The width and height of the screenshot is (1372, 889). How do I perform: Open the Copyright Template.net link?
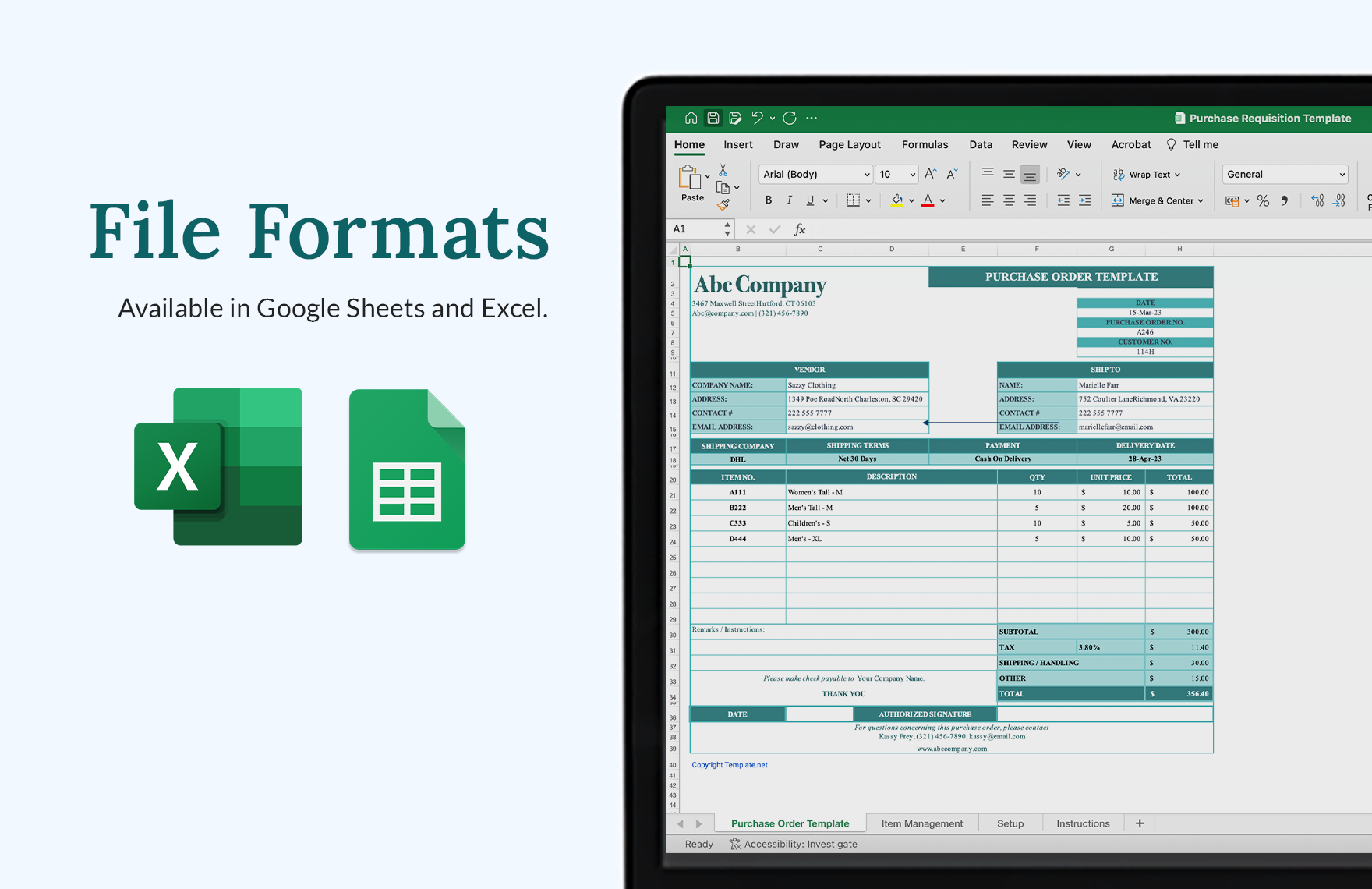[728, 764]
